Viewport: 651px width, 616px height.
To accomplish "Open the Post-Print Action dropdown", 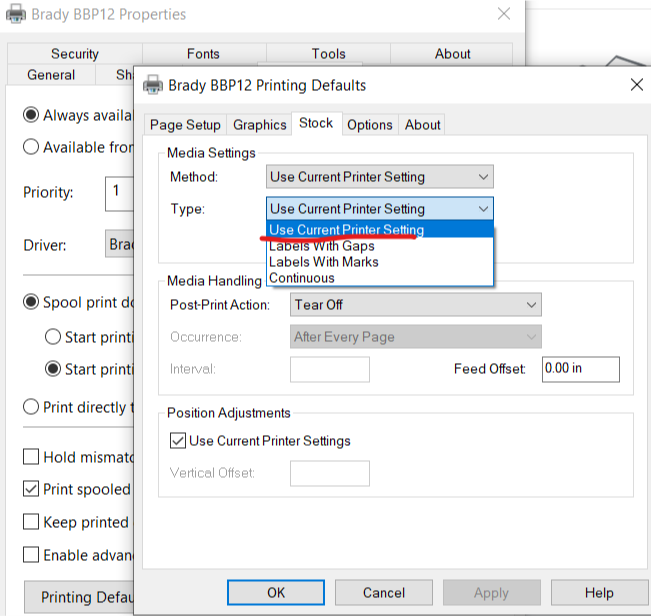I will pyautogui.click(x=415, y=305).
